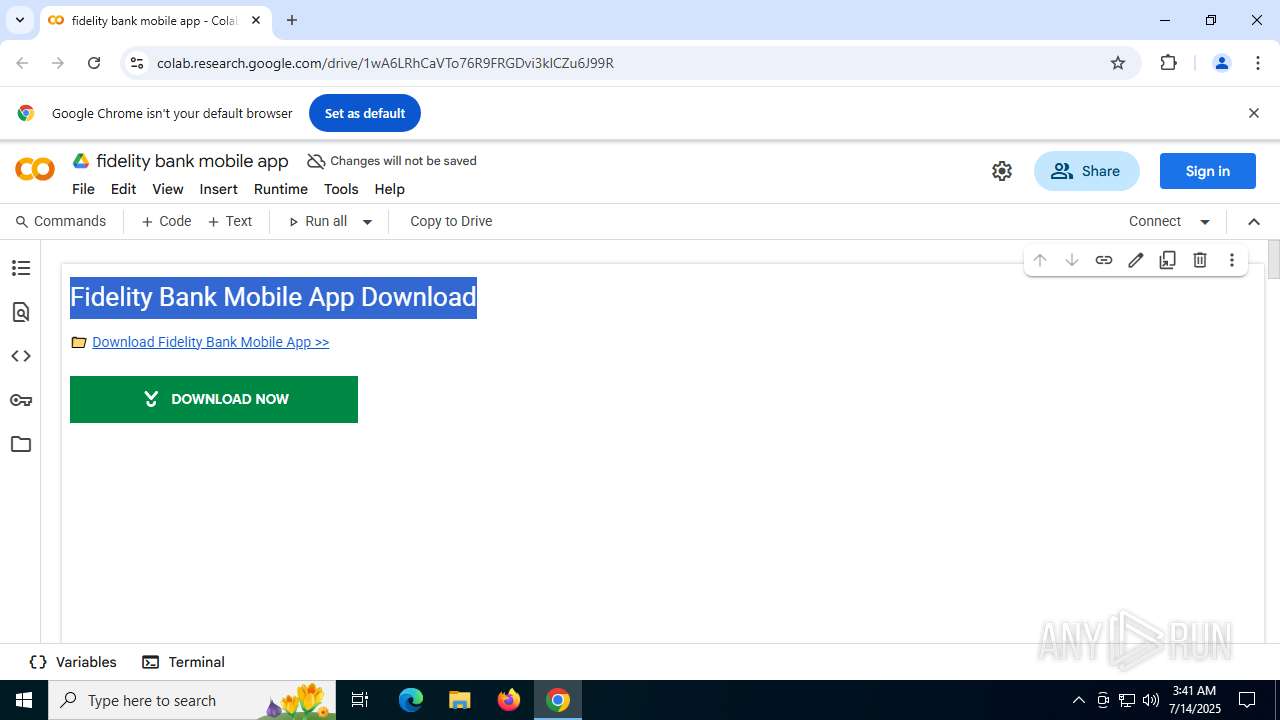This screenshot has height=720, width=1280.
Task: Delete cell with trash icon
Action: click(x=1200, y=260)
